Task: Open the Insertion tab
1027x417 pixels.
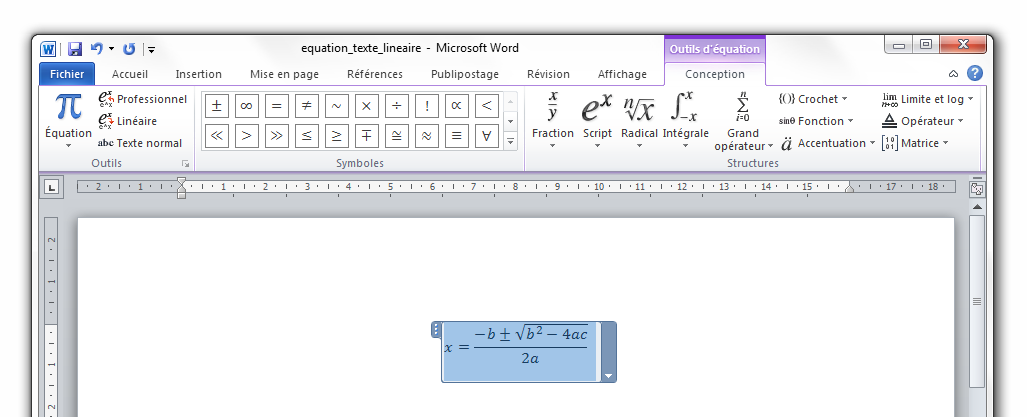Action: point(198,74)
